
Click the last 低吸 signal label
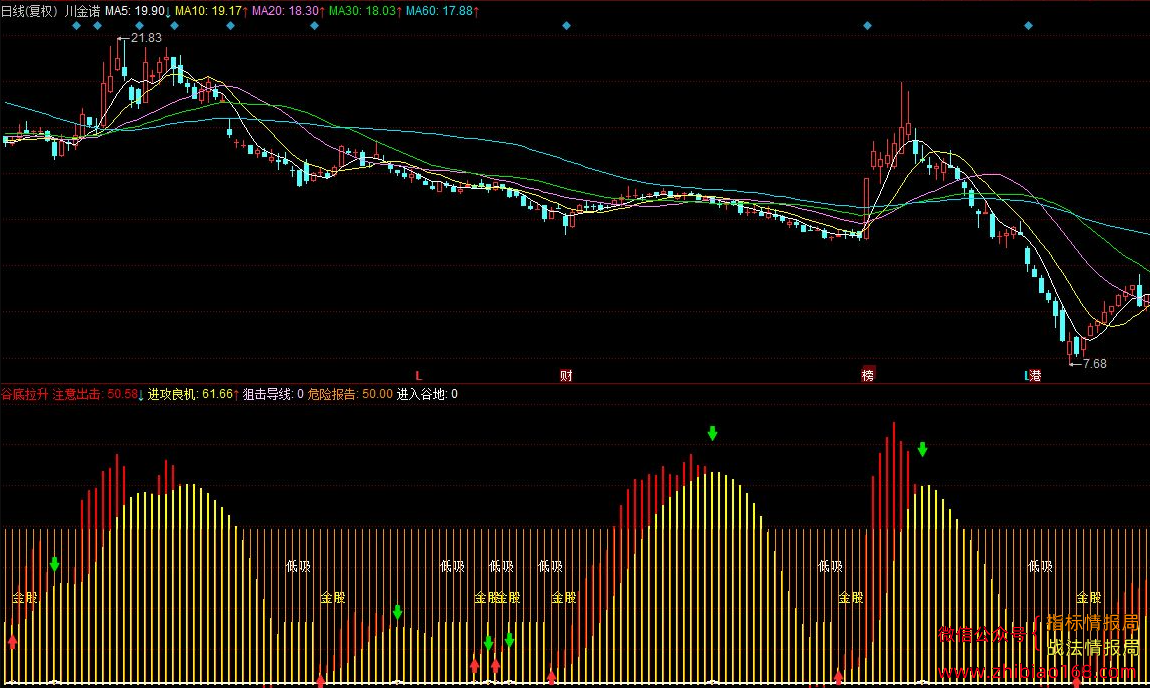pos(1040,566)
